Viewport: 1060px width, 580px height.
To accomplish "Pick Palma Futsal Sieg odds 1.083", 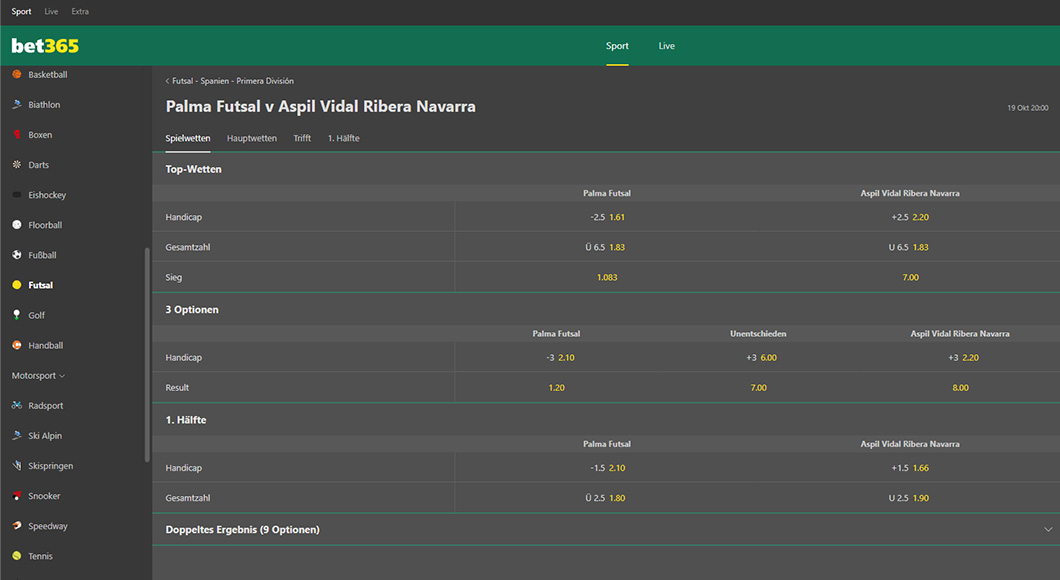I will tap(607, 277).
